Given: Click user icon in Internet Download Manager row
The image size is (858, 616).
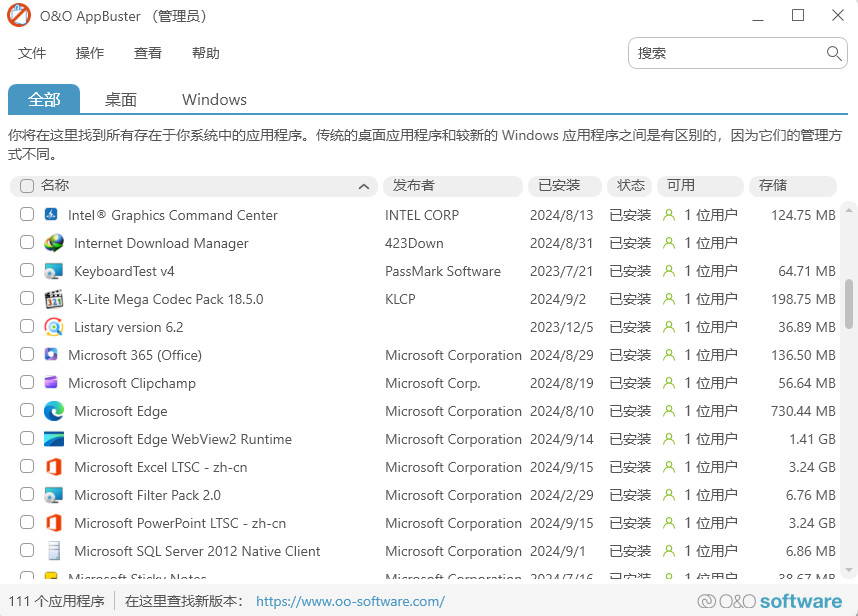Looking at the screenshot, I should coord(669,243).
